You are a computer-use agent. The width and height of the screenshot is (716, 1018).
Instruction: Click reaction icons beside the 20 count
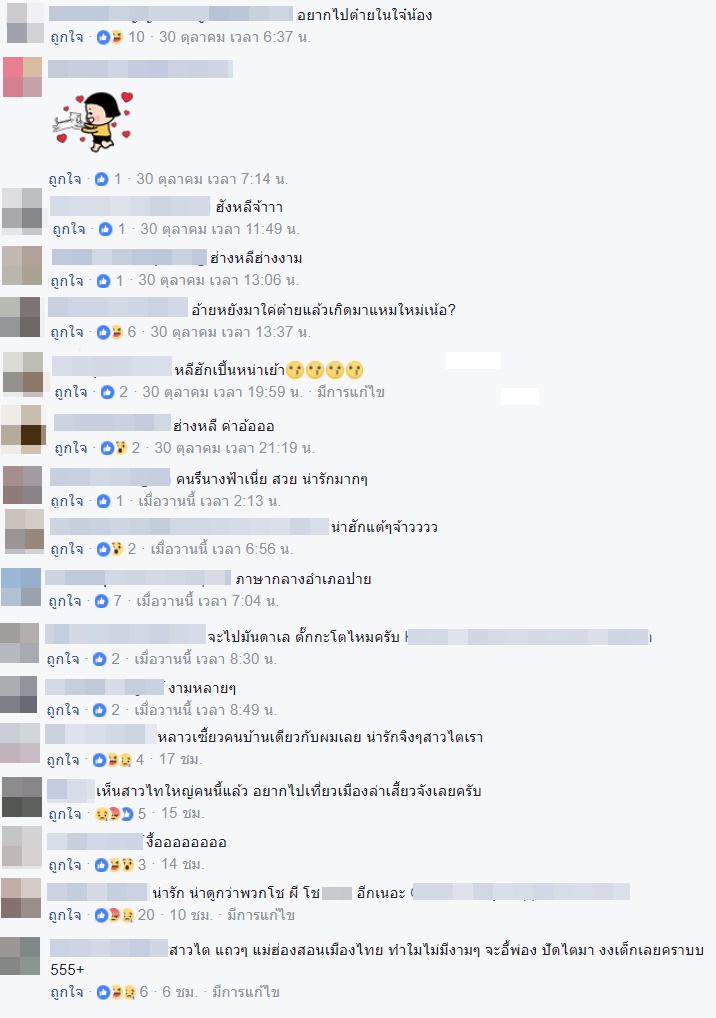[x=114, y=915]
